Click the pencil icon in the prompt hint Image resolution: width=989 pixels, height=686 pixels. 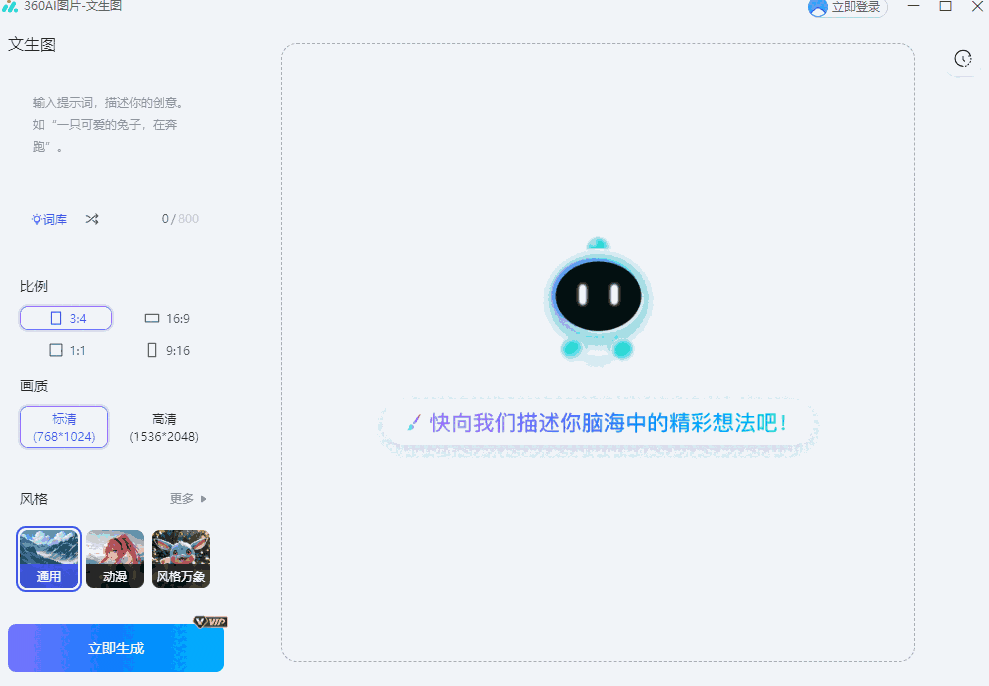pos(416,423)
